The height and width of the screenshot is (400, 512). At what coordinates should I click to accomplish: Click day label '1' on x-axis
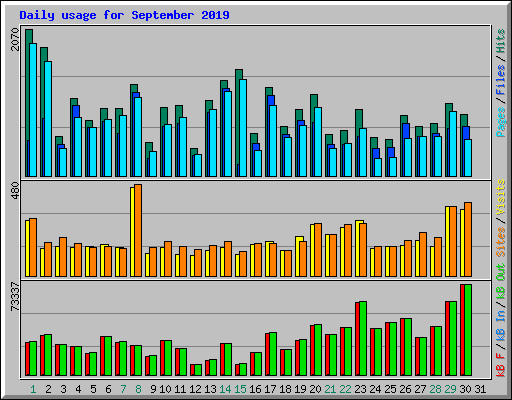[x=33, y=389]
